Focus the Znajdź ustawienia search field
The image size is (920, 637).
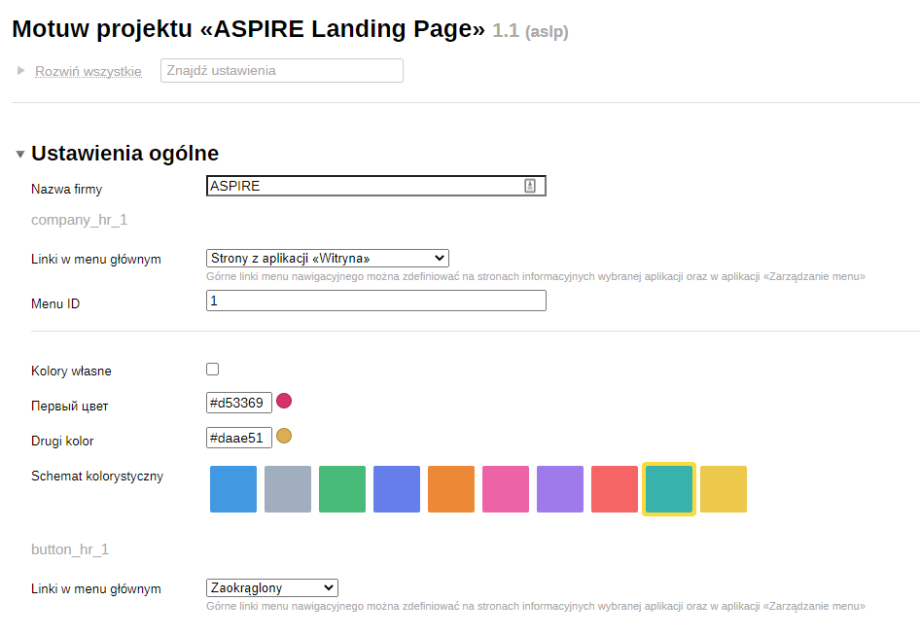pyautogui.click(x=281, y=71)
